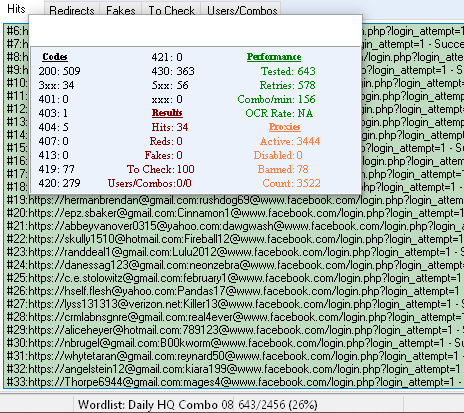
Task: Click the 'Wordlist: Daily HQ Combo 08' status entry
Action: [155, 405]
